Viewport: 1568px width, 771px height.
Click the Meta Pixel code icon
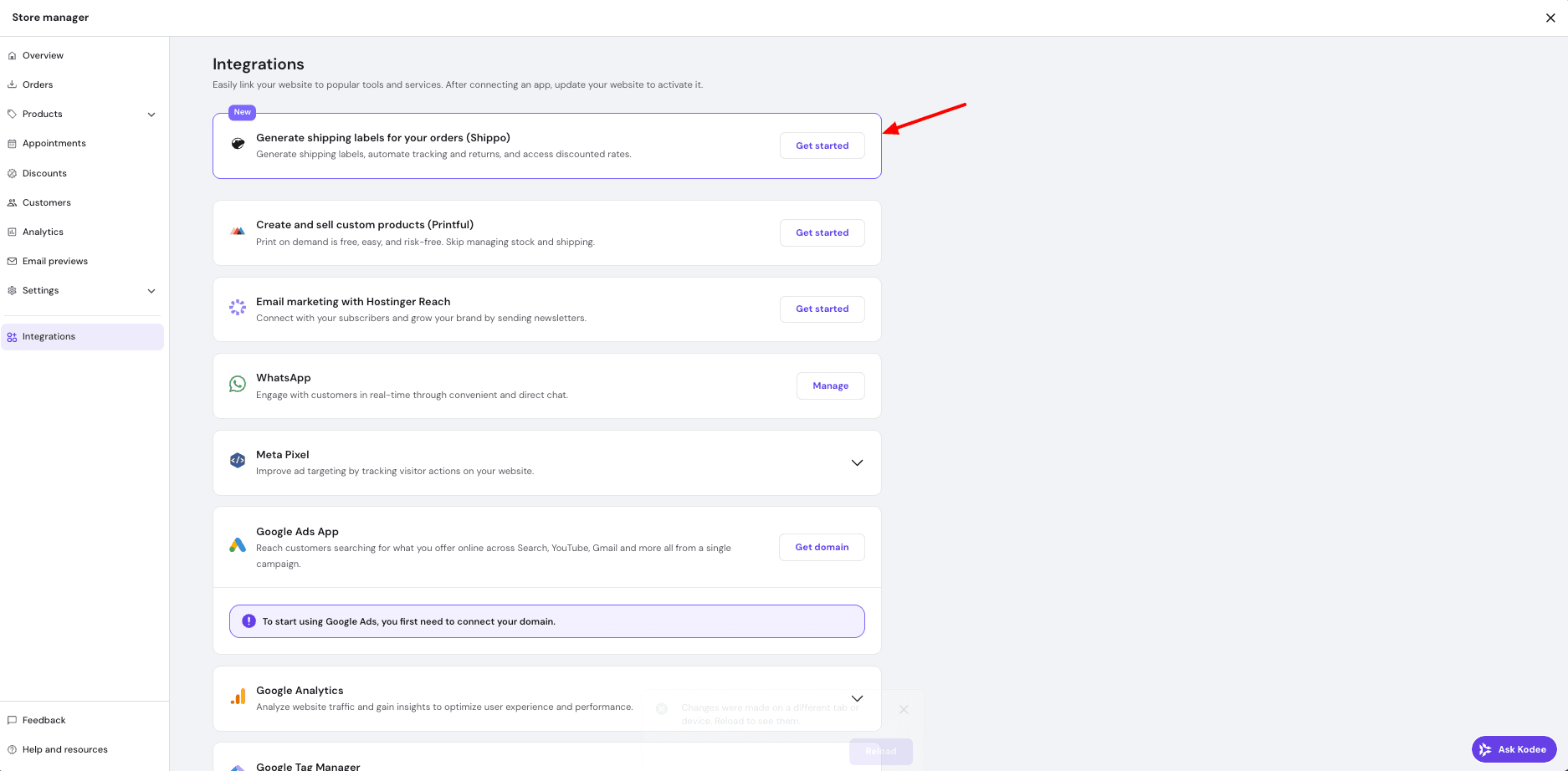tap(238, 460)
